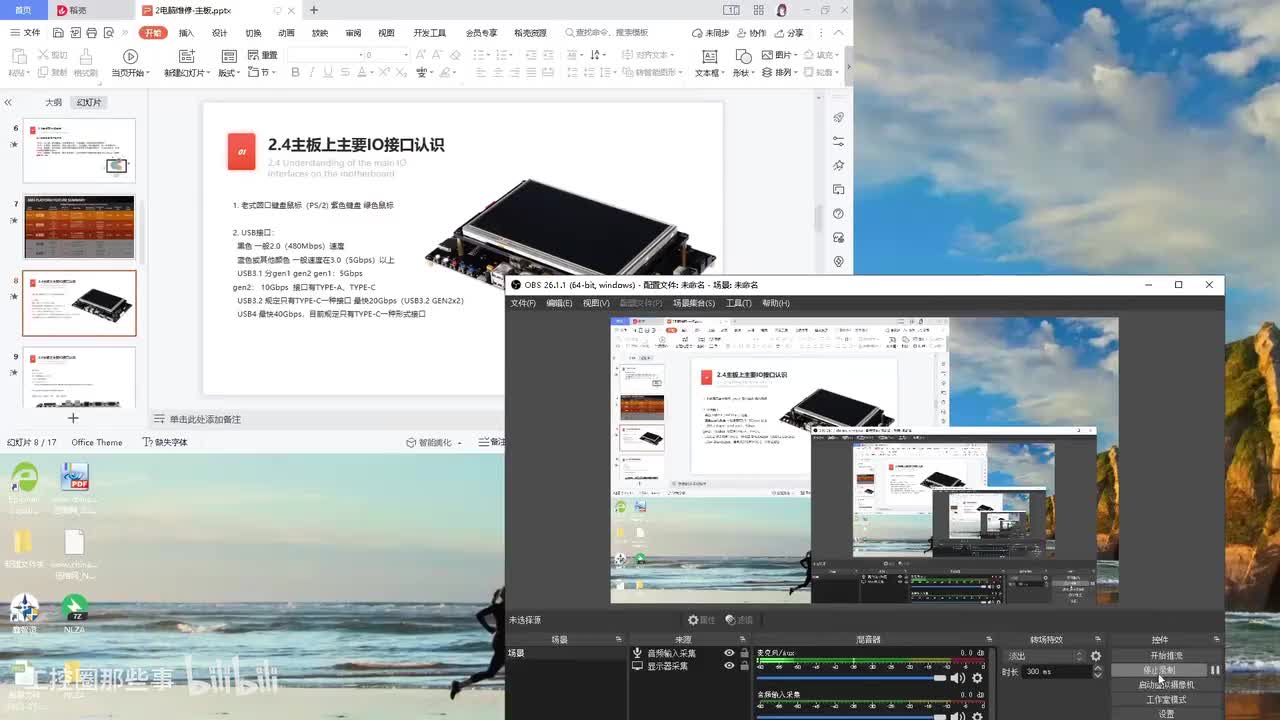
Task: Select slide 7 thumbnail in WPS panel
Action: [x=79, y=227]
